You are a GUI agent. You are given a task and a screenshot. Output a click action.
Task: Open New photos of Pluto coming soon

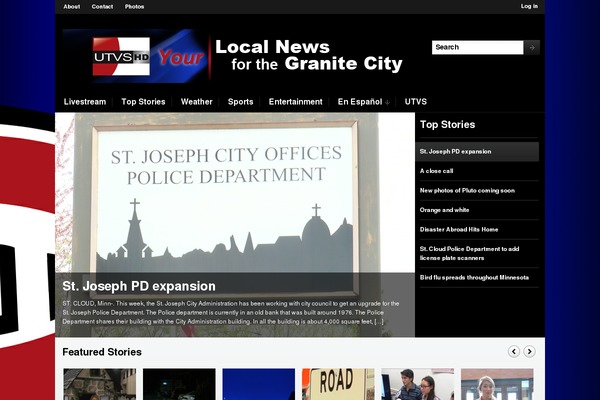(x=467, y=191)
